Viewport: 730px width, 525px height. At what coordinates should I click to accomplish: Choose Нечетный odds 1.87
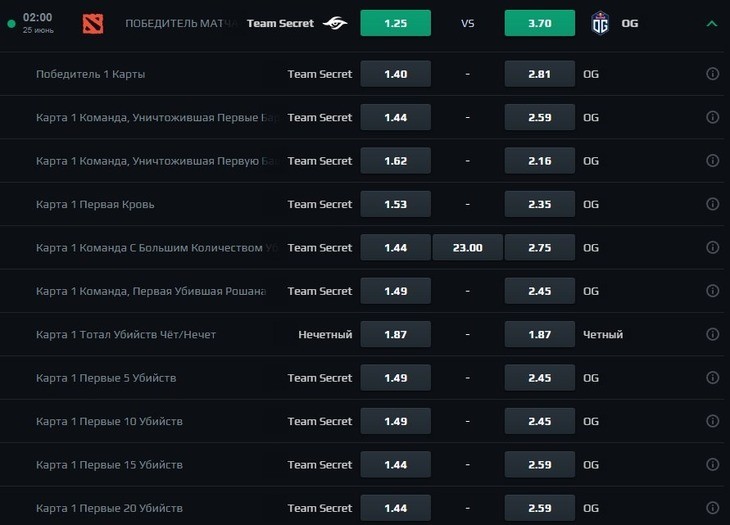click(396, 334)
